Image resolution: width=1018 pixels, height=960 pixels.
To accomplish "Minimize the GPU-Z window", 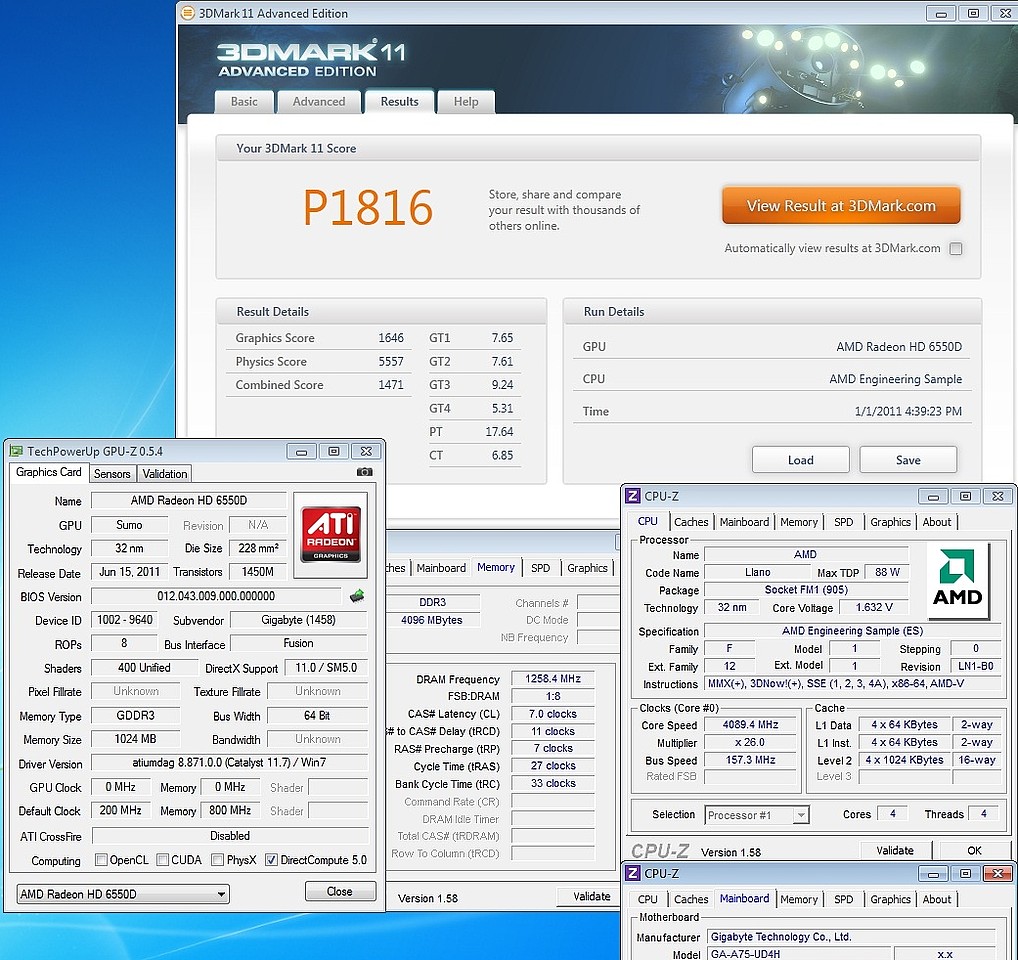I will (302, 452).
